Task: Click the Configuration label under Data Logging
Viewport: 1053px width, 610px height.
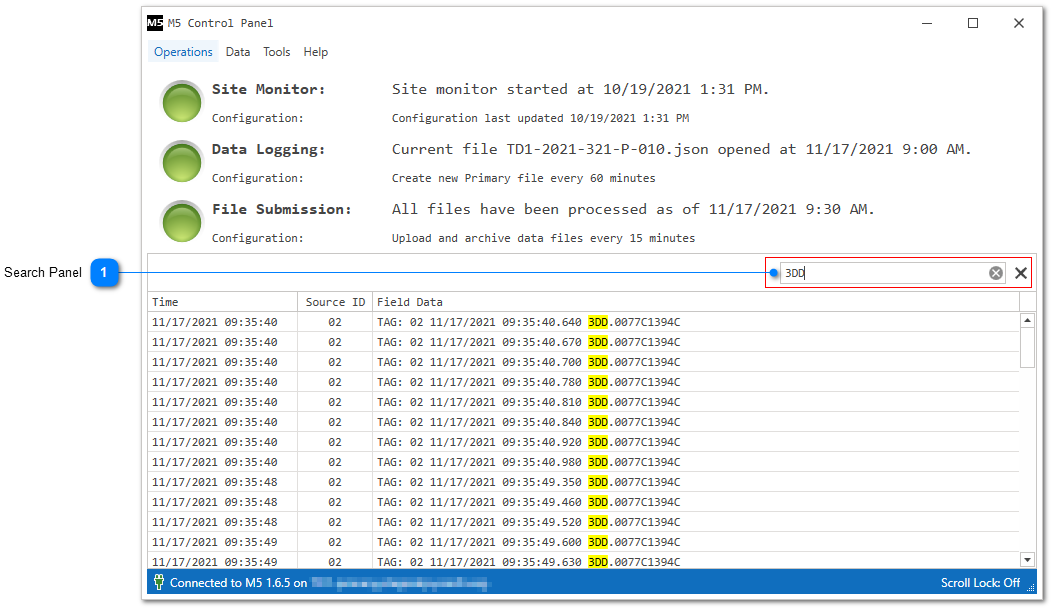Action: pos(257,178)
